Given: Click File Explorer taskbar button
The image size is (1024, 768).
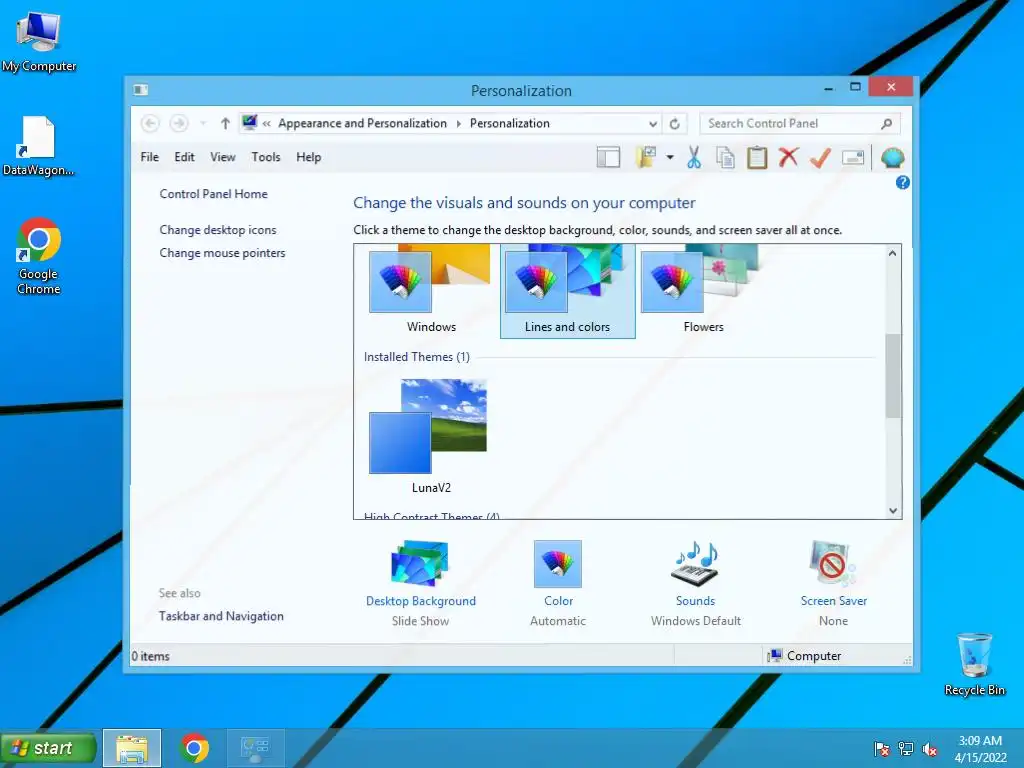Looking at the screenshot, I should point(132,748).
